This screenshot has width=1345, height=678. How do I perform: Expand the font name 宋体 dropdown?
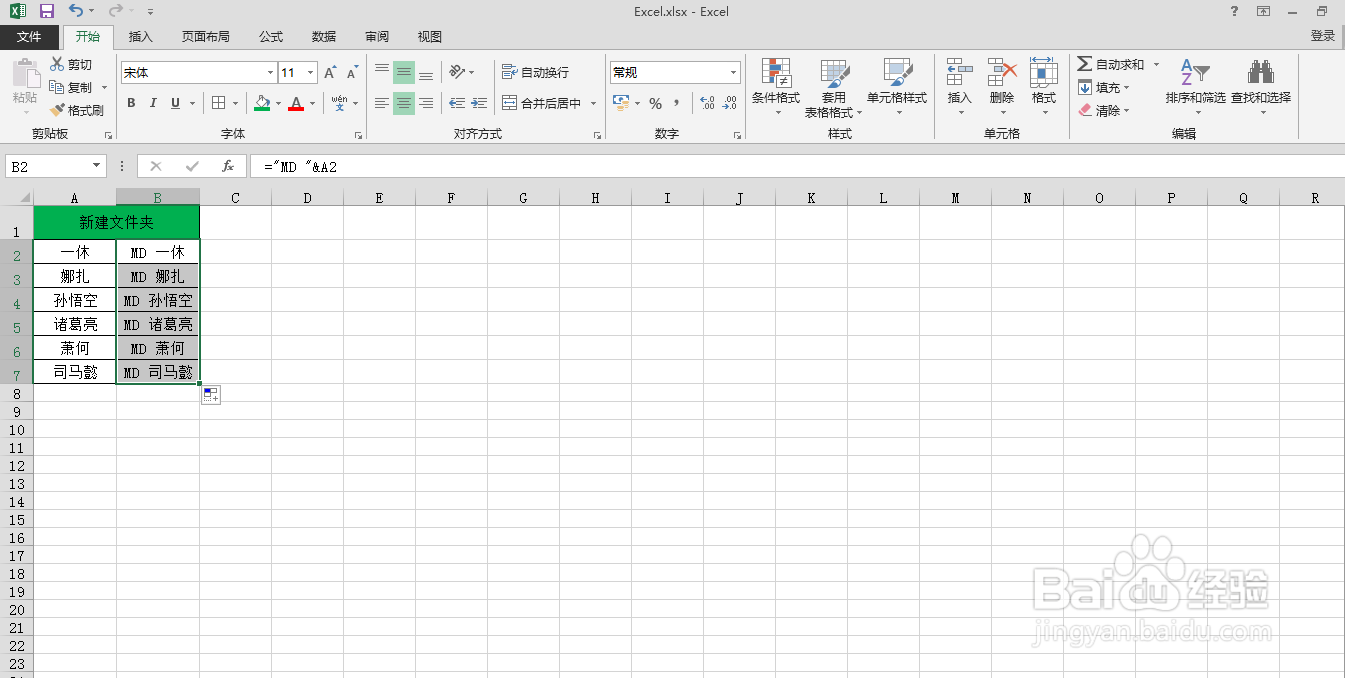(270, 73)
